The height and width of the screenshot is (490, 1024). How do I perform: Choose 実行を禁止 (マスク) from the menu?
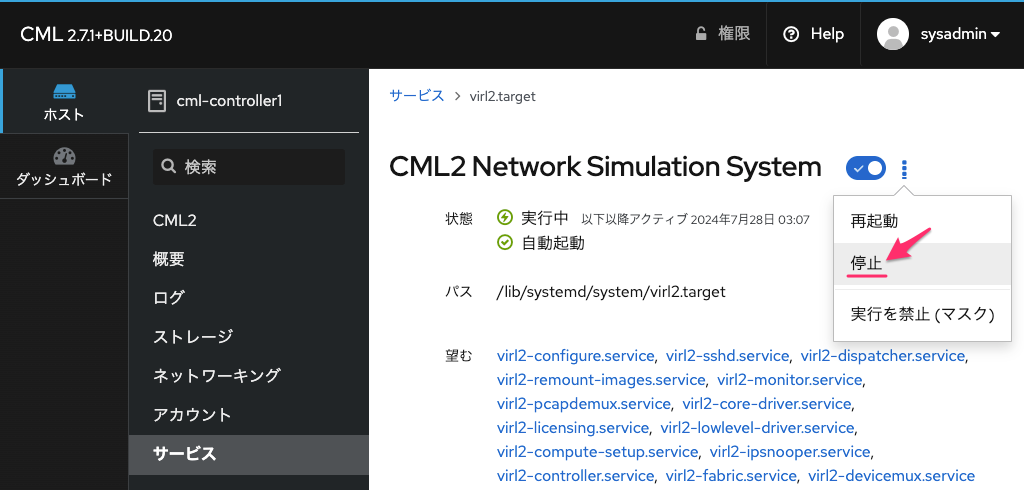pyautogui.click(x=922, y=314)
